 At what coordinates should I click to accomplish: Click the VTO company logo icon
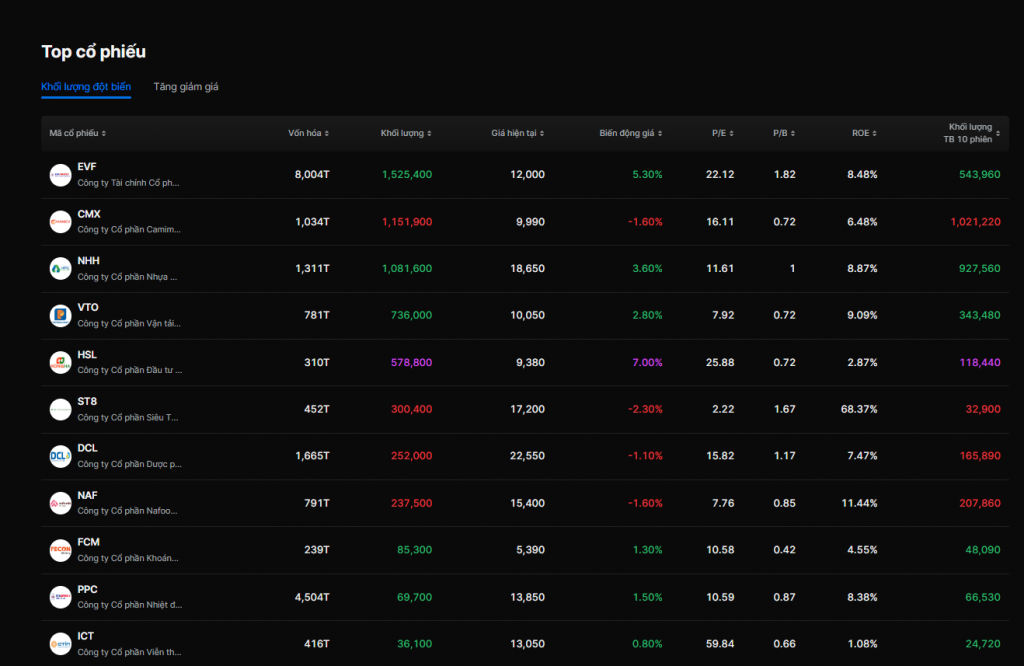pyautogui.click(x=60, y=316)
